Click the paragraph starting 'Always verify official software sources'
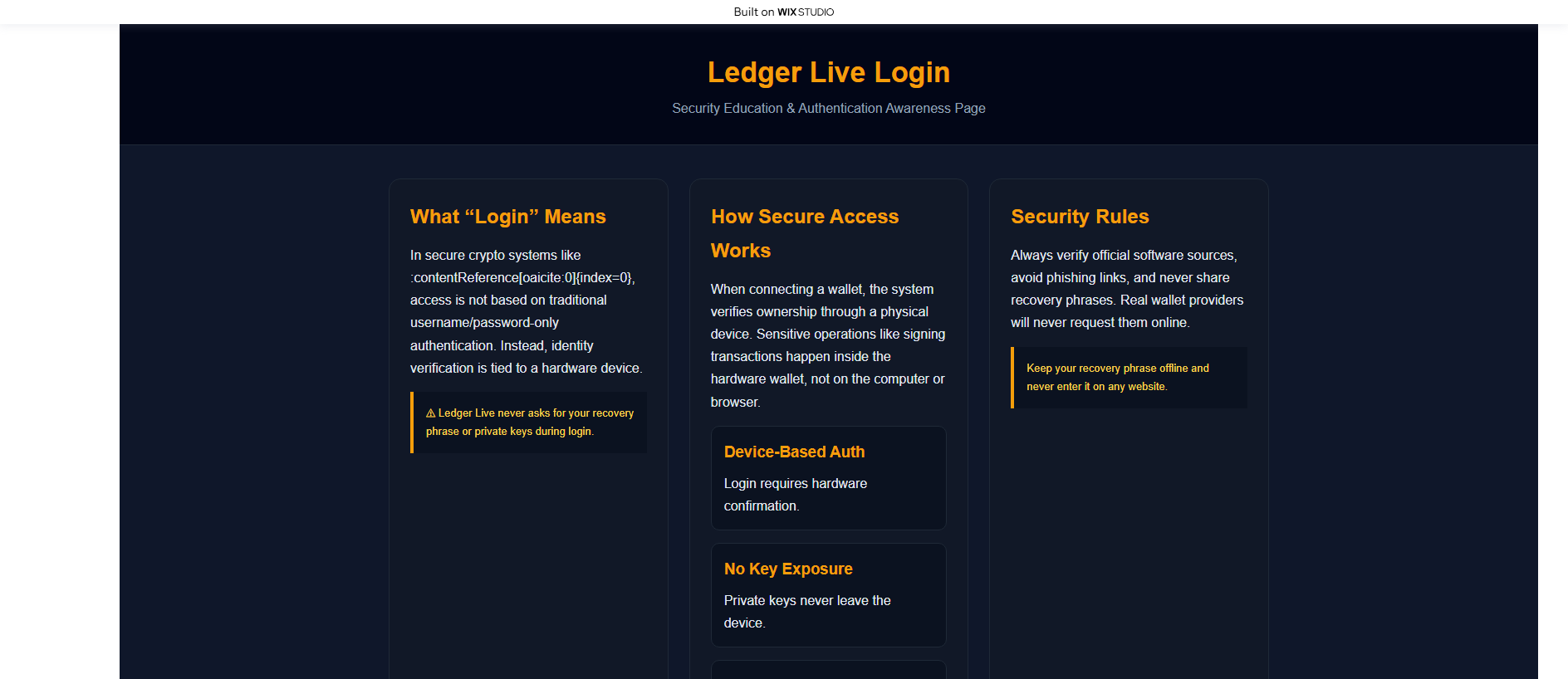This screenshot has height=679, width=1568. [1127, 289]
